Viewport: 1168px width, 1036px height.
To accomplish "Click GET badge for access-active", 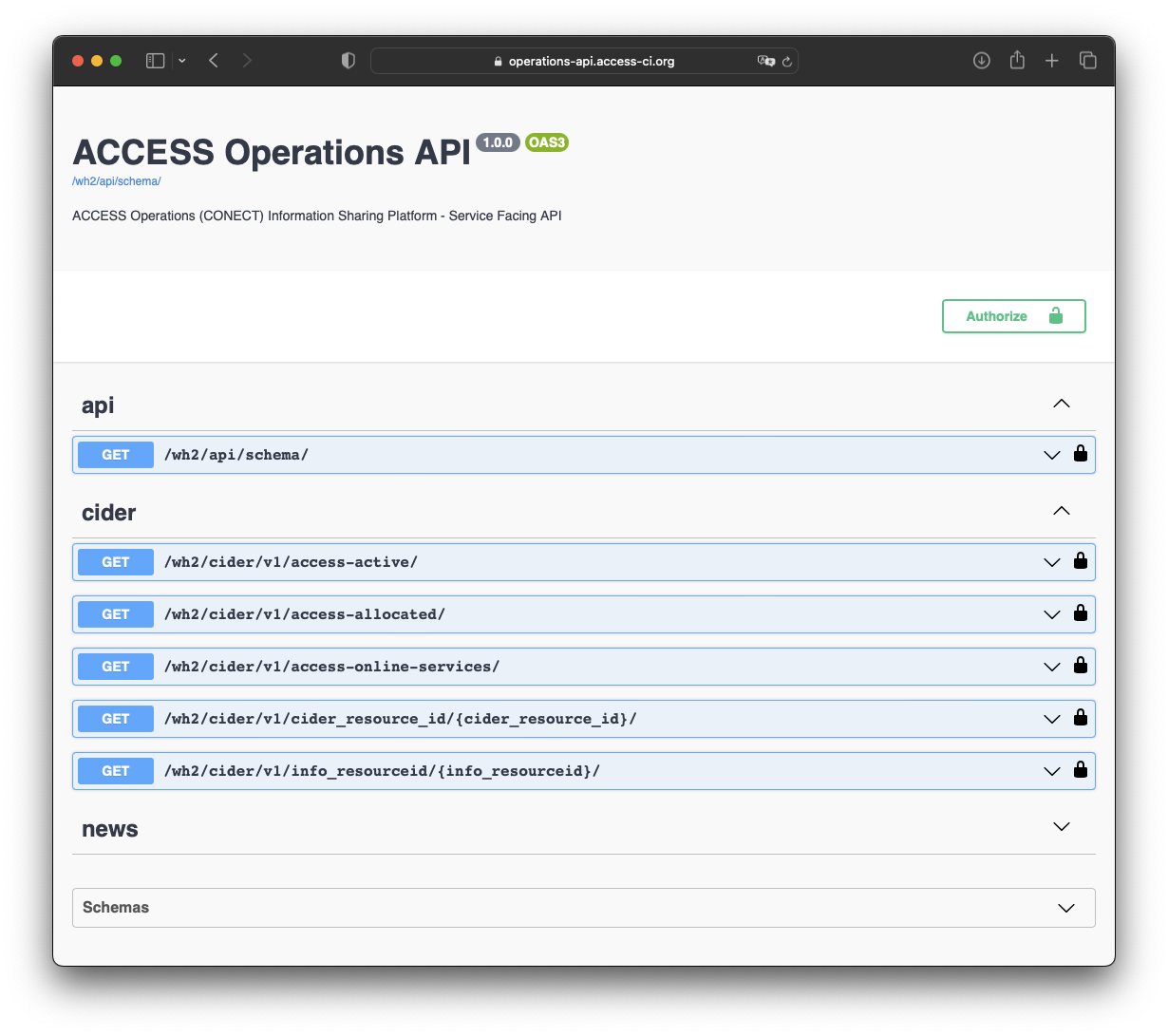I will pos(116,562).
